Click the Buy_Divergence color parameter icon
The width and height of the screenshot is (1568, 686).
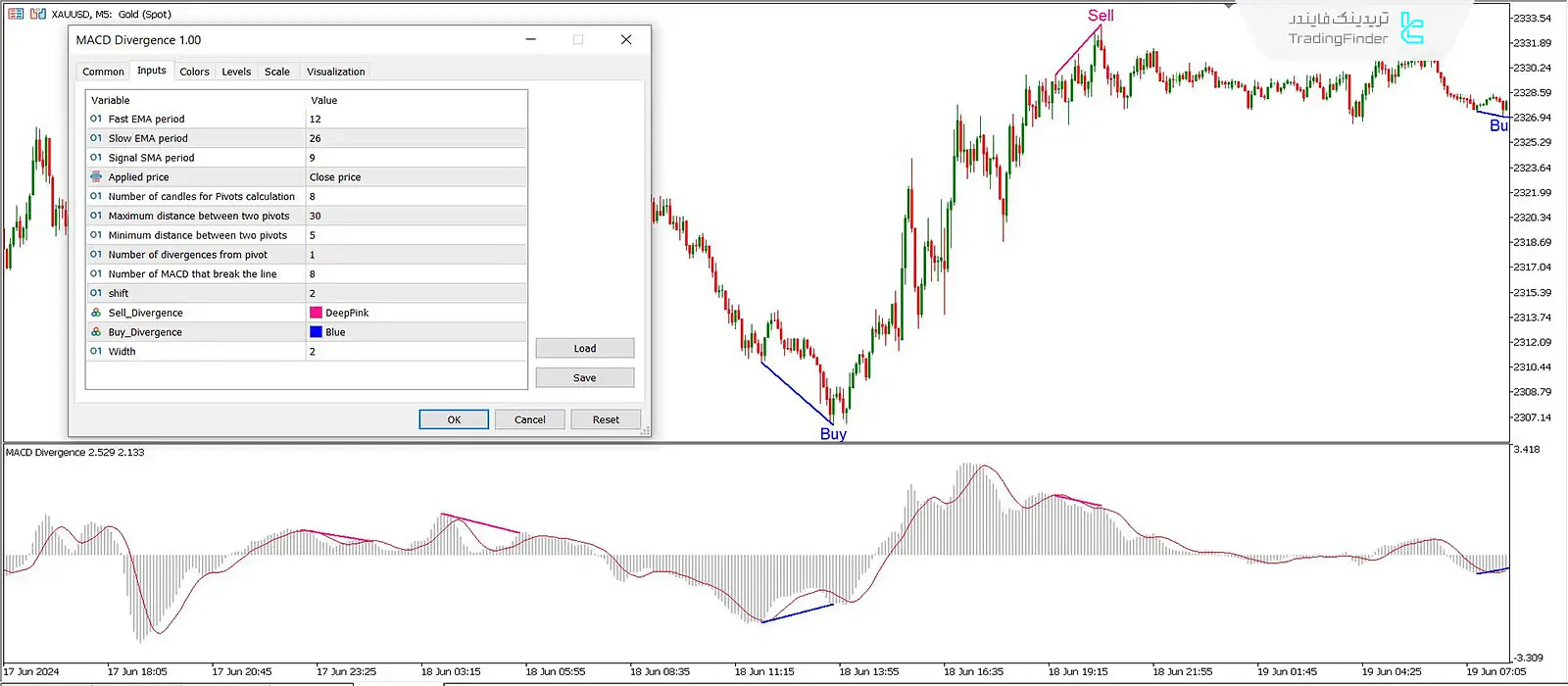tap(96, 332)
